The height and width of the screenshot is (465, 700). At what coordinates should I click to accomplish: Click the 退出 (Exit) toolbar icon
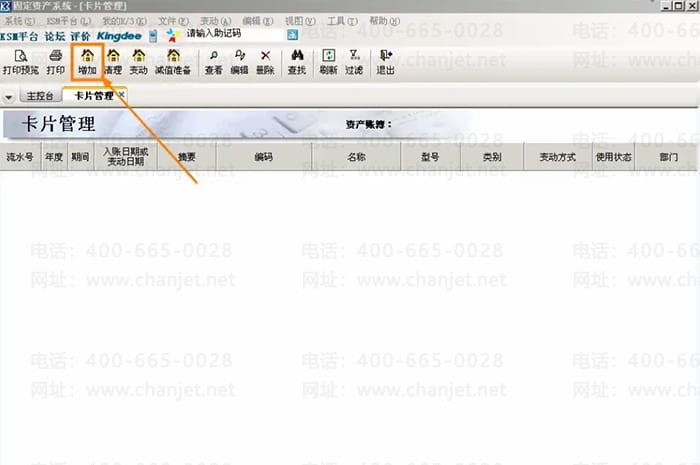[385, 57]
